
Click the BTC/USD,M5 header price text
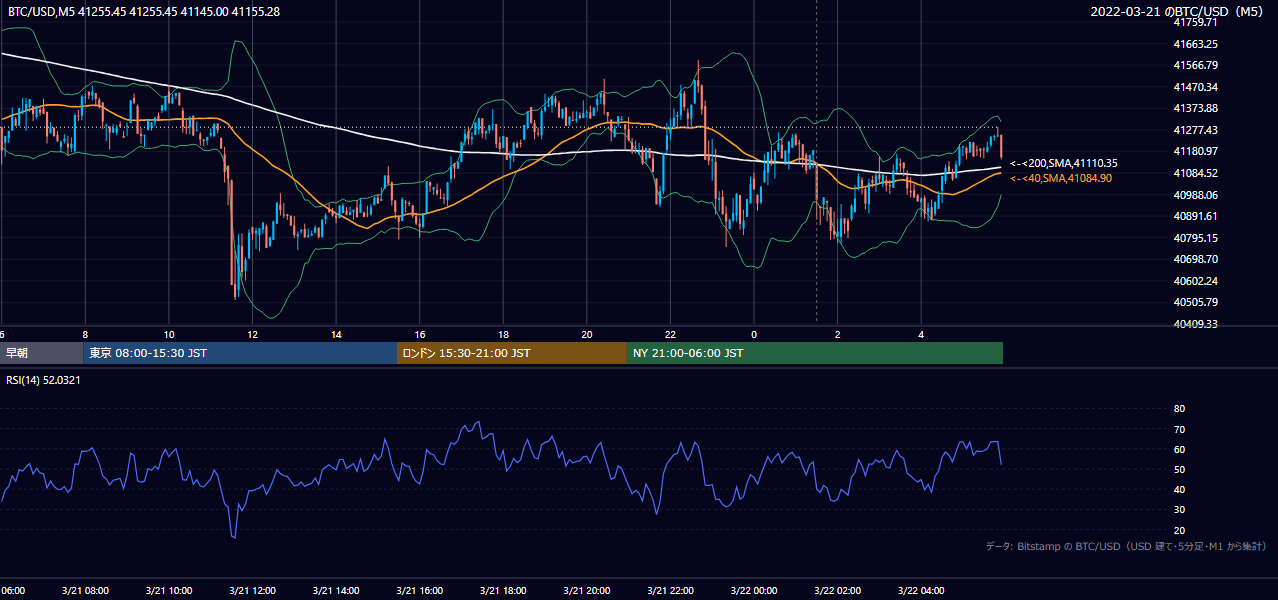point(144,11)
